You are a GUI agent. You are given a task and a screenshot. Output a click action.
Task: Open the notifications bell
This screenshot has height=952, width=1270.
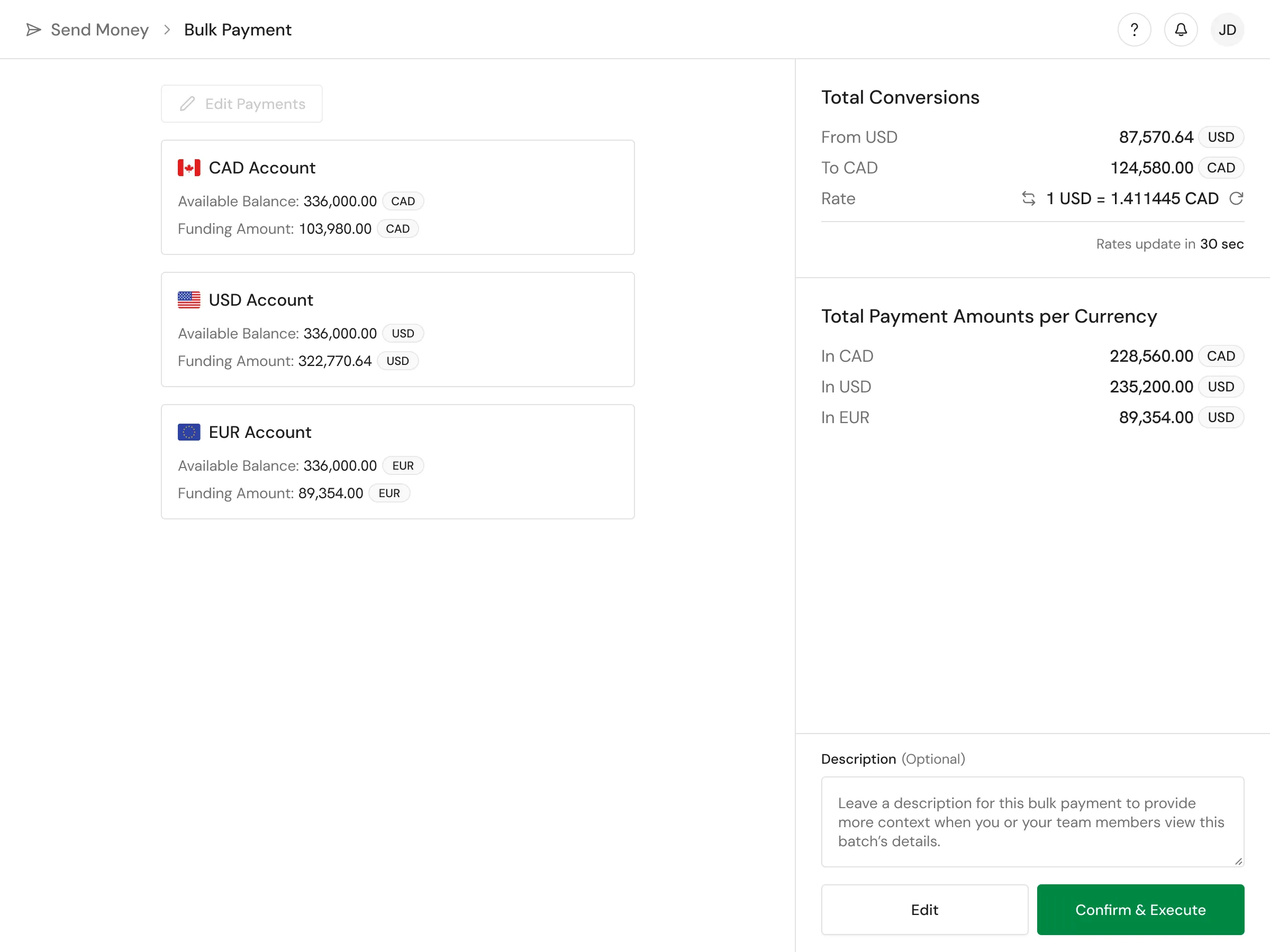point(1181,30)
